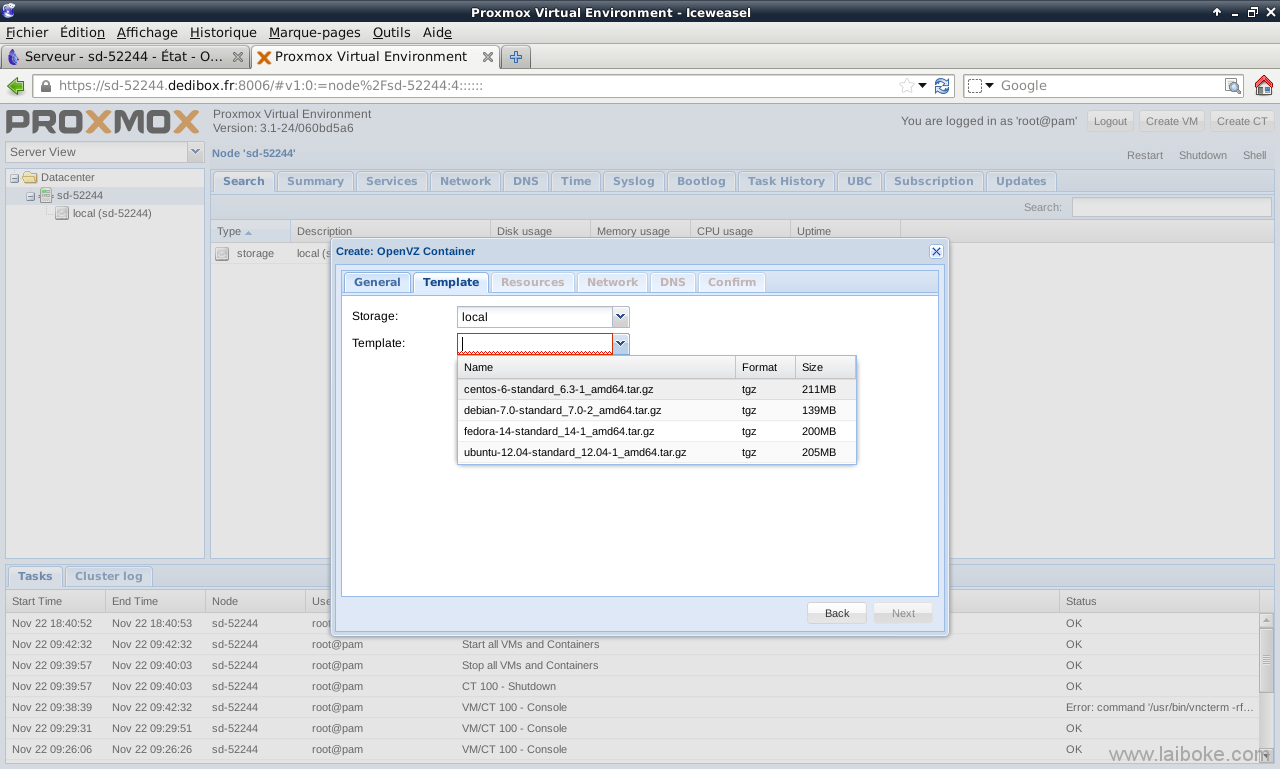The height and width of the screenshot is (769, 1280).
Task: Switch to the Network node tab
Action: tap(466, 181)
